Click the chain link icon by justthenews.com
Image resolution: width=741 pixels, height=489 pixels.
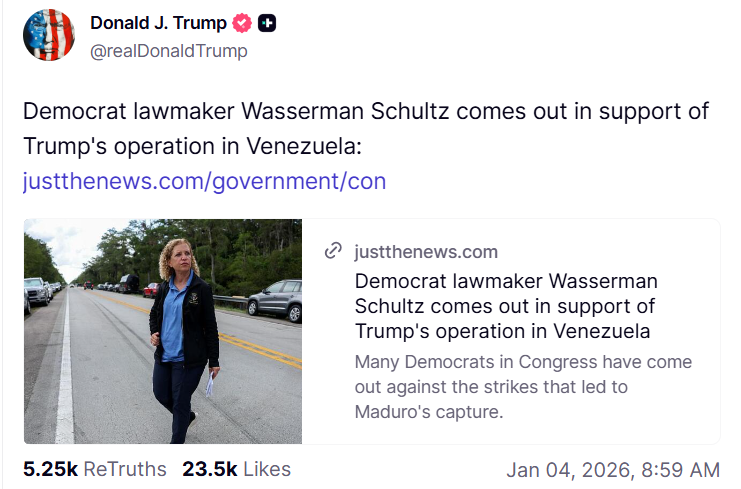click(333, 251)
